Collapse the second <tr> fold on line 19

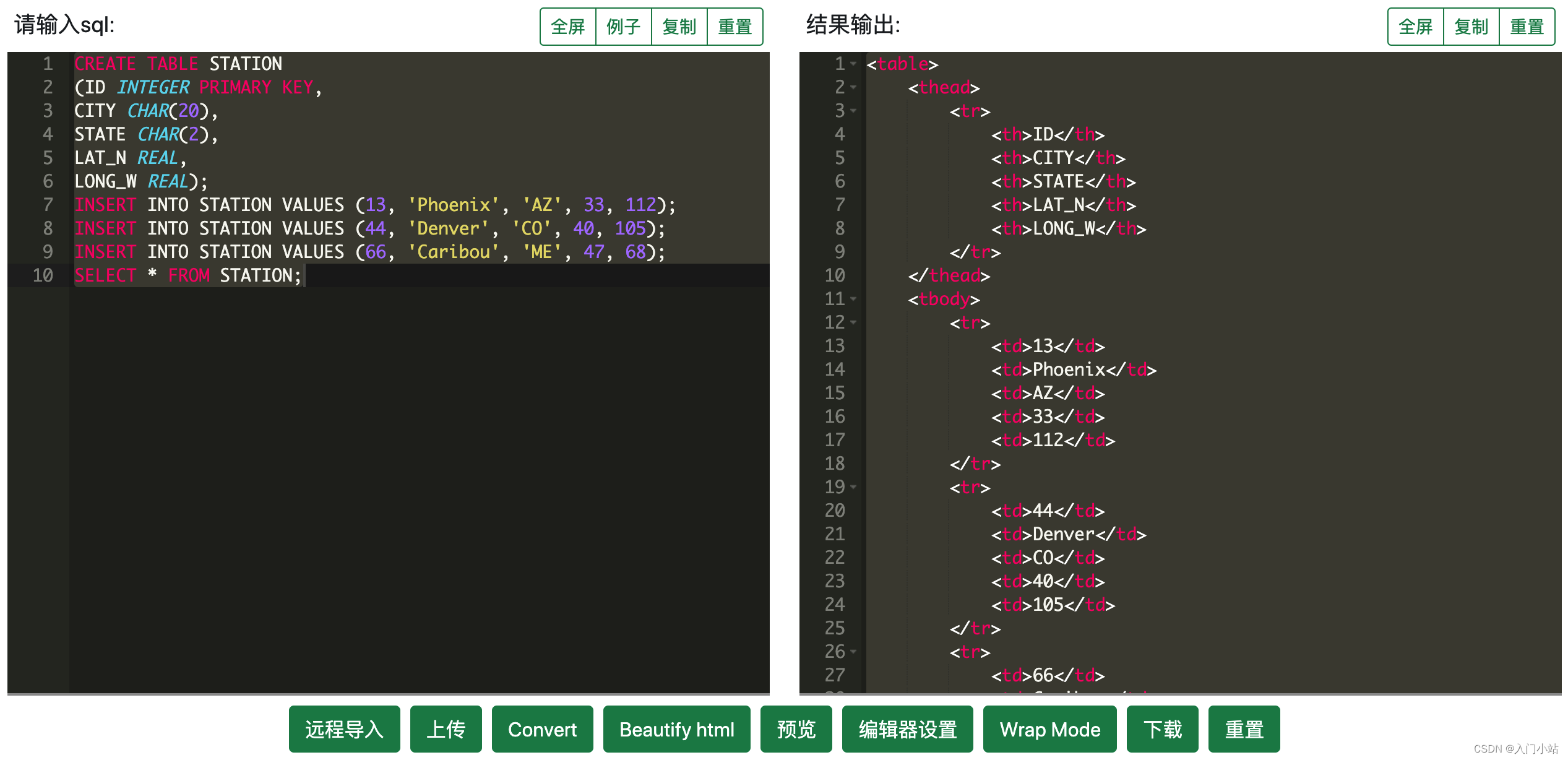855,488
